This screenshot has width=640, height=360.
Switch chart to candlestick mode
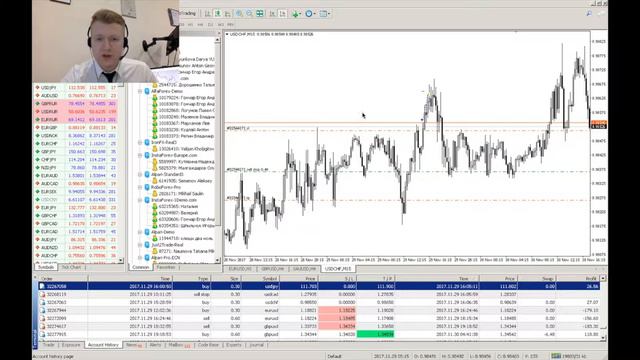[218, 13]
